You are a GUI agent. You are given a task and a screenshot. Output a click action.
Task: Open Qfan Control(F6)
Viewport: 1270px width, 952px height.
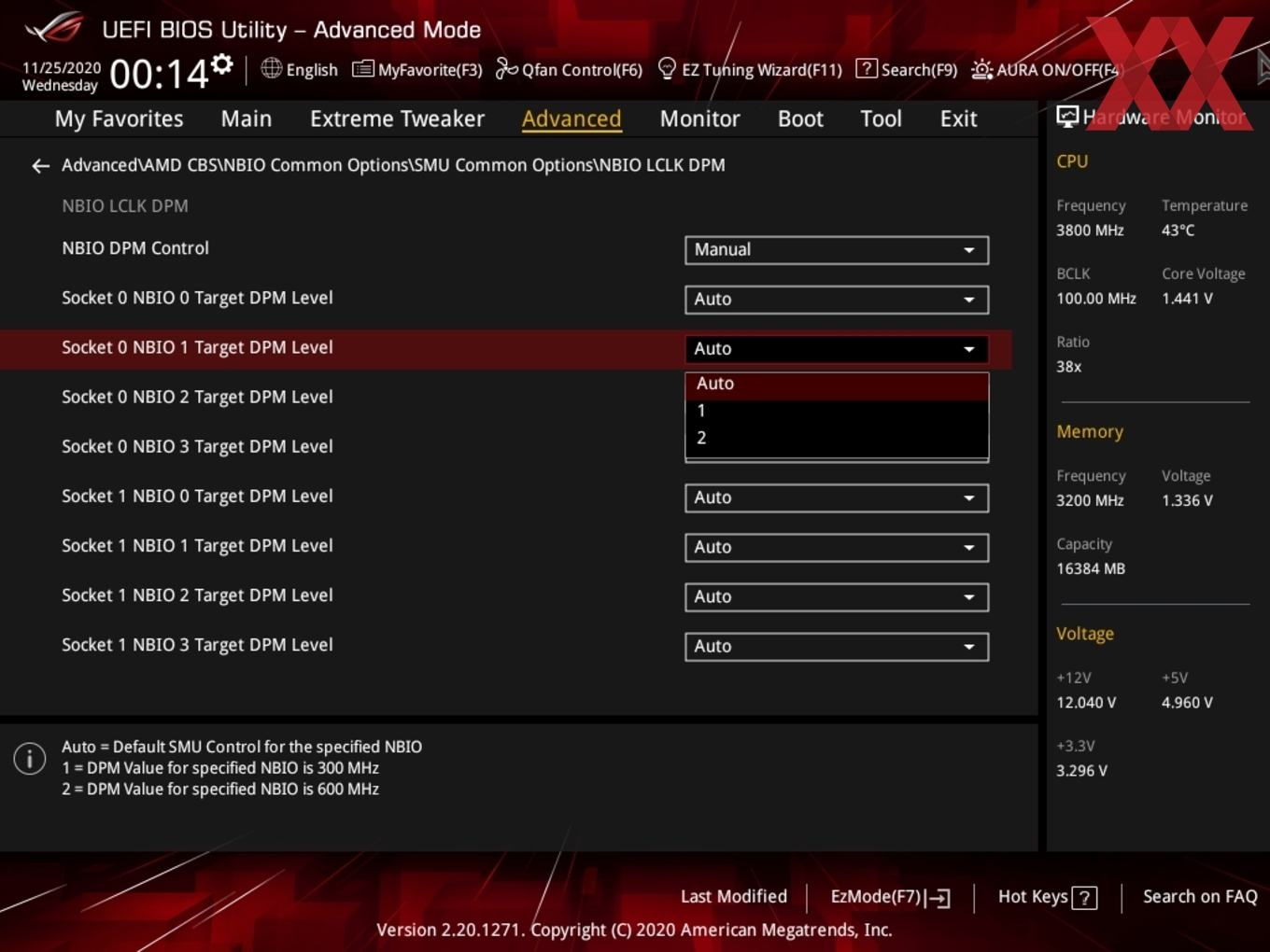coord(569,69)
